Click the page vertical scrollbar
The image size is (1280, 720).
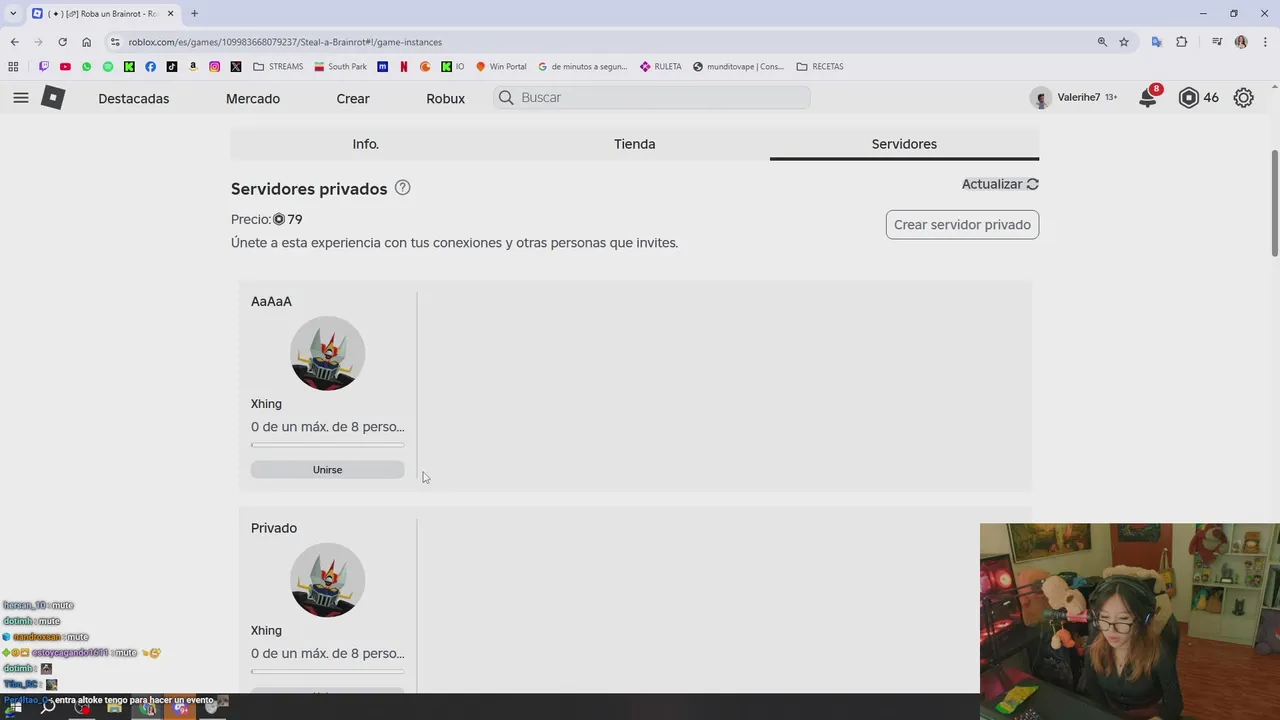pyautogui.click(x=1274, y=205)
